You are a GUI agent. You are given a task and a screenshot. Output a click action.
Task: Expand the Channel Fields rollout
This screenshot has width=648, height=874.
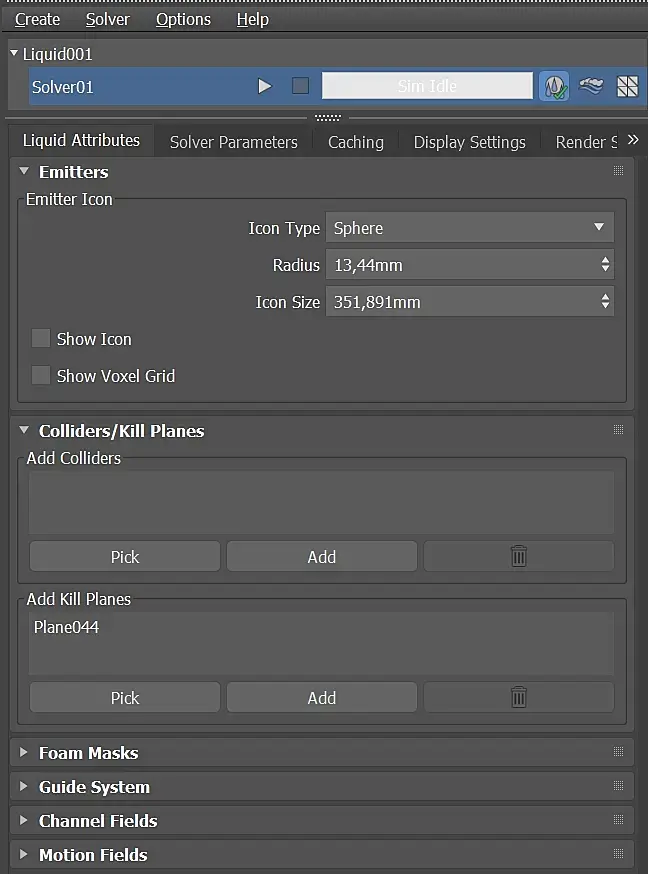tap(23, 820)
